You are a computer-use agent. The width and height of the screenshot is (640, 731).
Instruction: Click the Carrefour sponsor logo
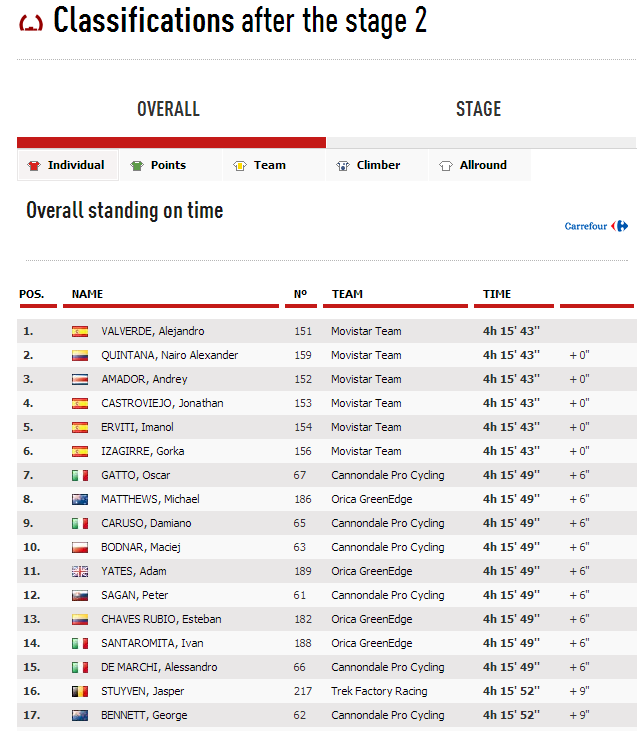point(596,226)
